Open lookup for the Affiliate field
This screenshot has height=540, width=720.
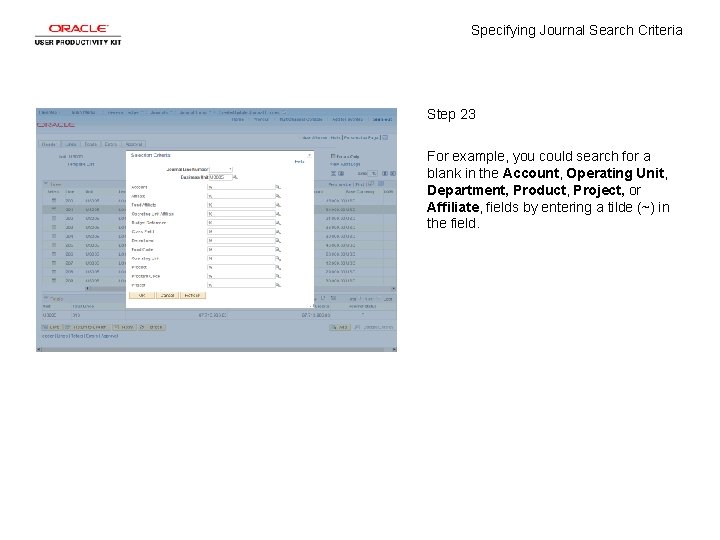click(x=278, y=196)
